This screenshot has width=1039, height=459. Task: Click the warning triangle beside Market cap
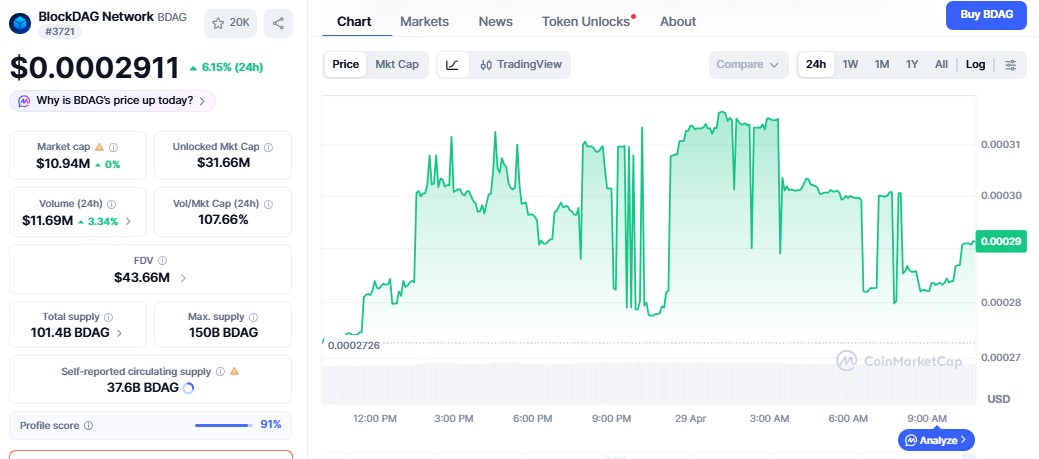[x=99, y=146]
